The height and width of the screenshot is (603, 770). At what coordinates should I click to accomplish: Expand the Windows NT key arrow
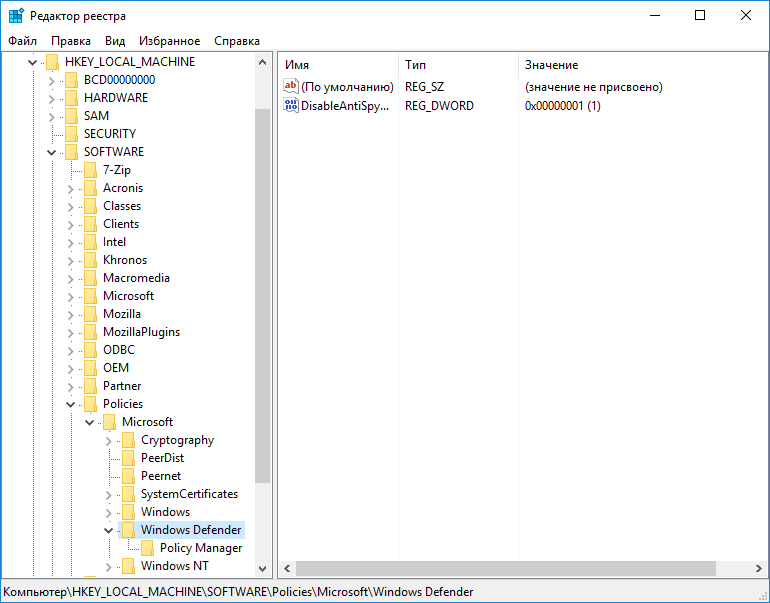(x=108, y=566)
